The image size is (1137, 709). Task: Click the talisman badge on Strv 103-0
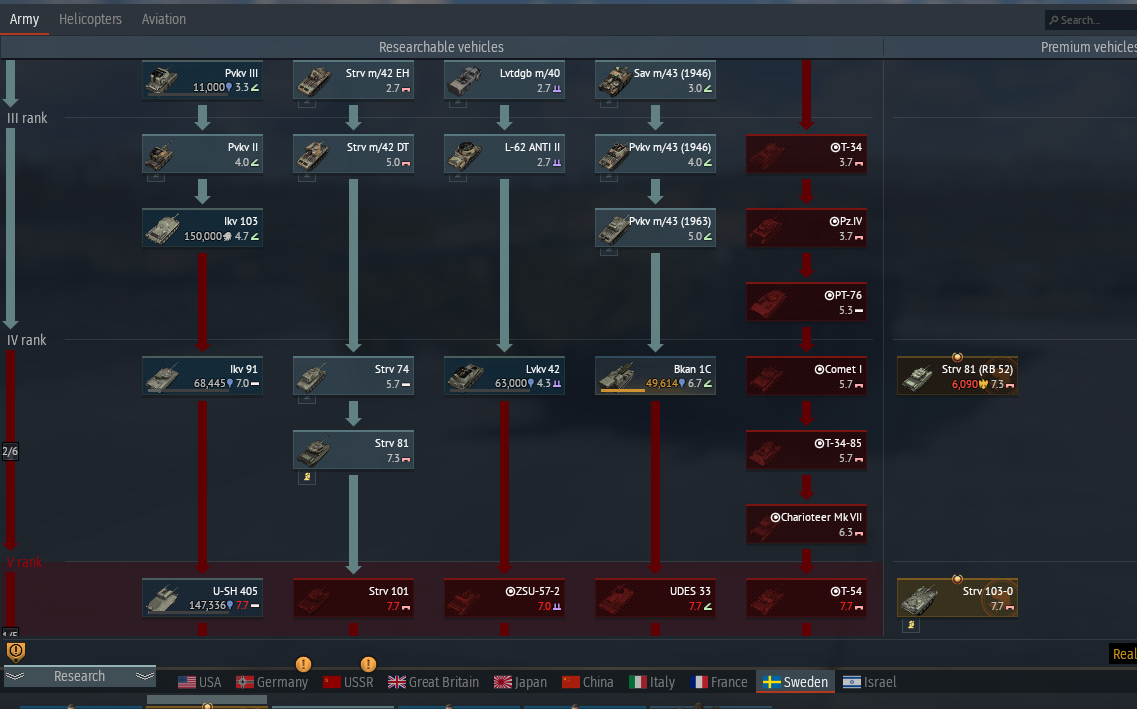pos(957,579)
